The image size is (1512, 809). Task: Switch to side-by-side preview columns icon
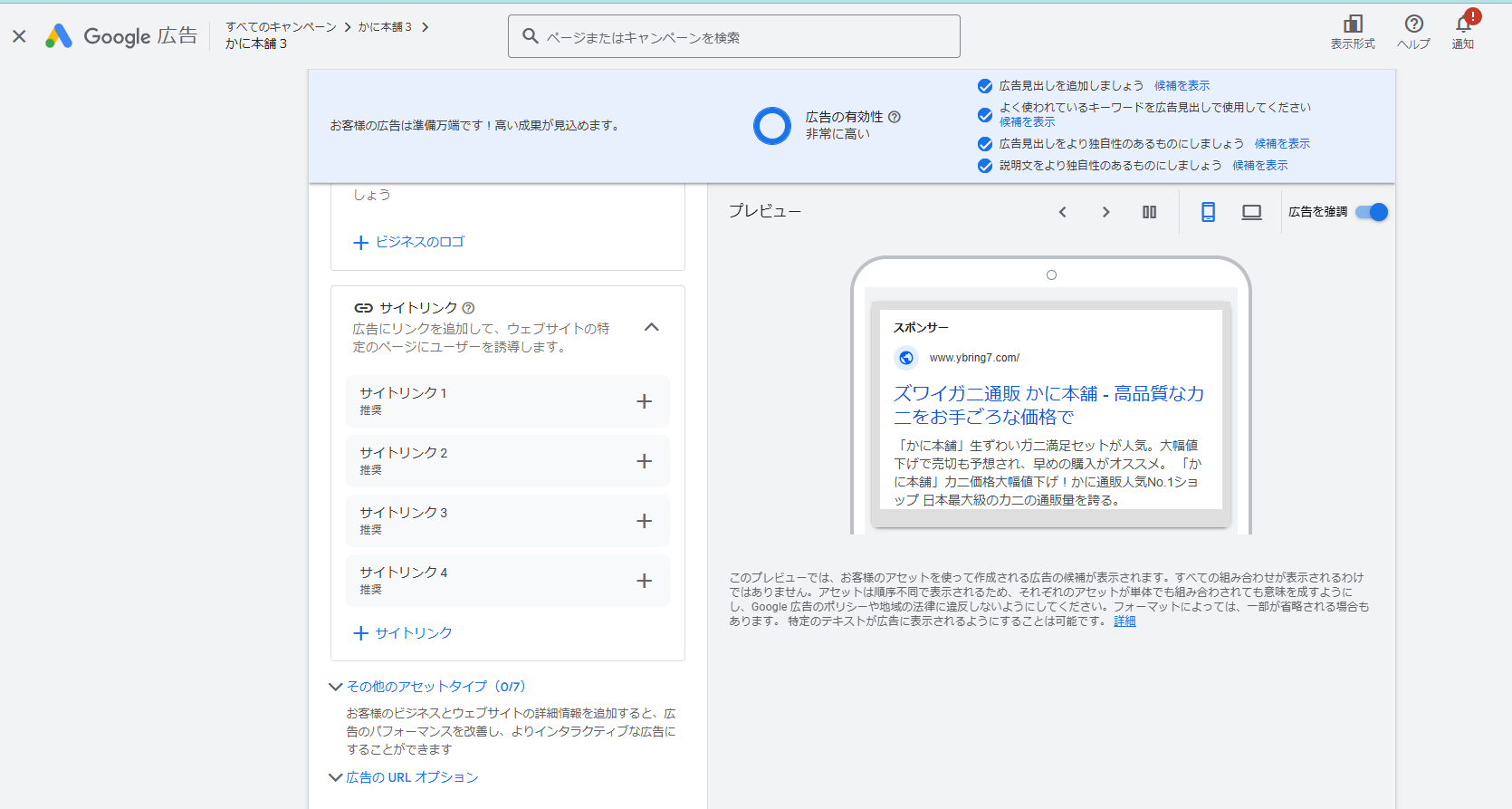coord(1149,212)
